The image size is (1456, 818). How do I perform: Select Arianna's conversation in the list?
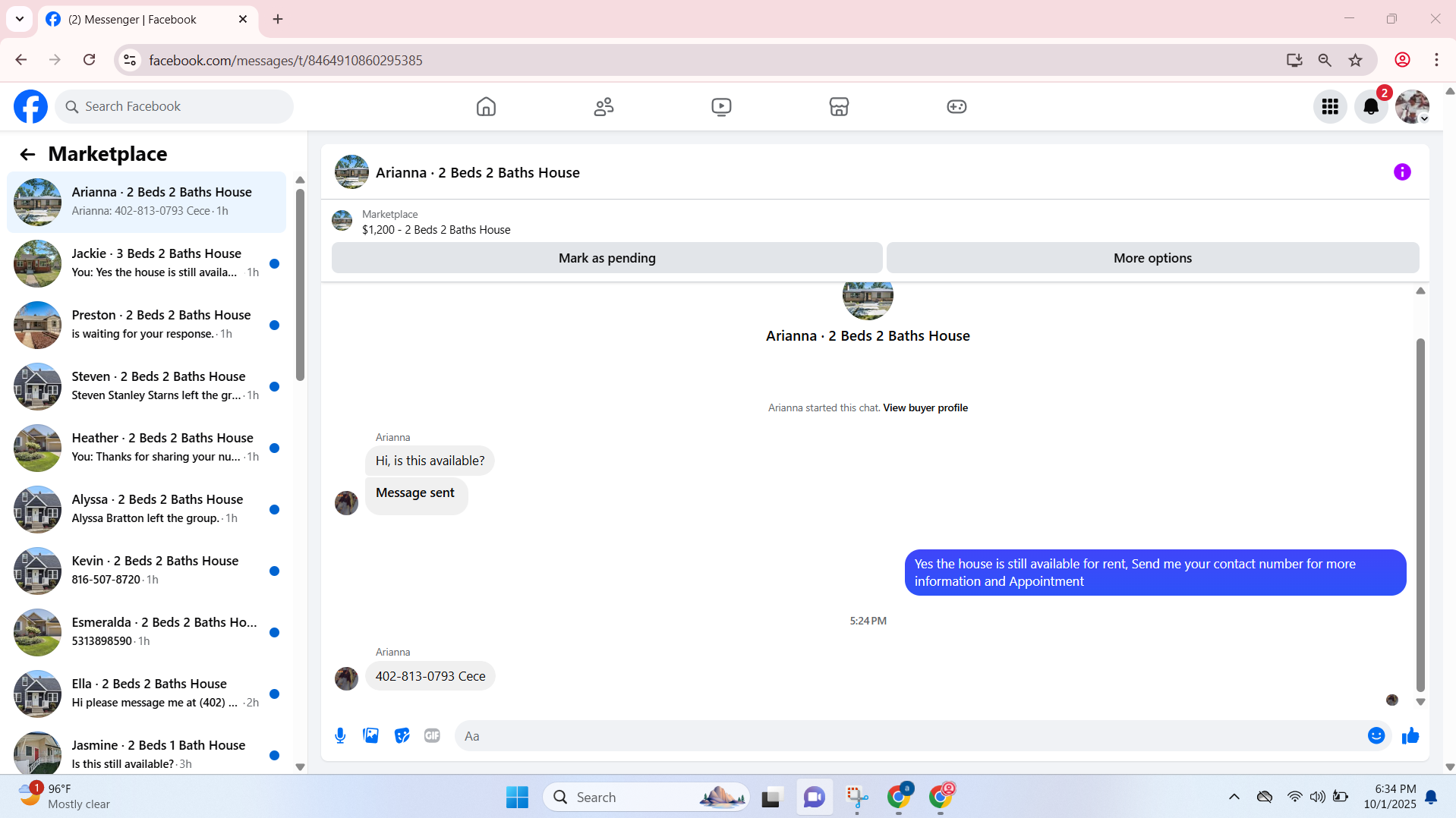coord(147,202)
